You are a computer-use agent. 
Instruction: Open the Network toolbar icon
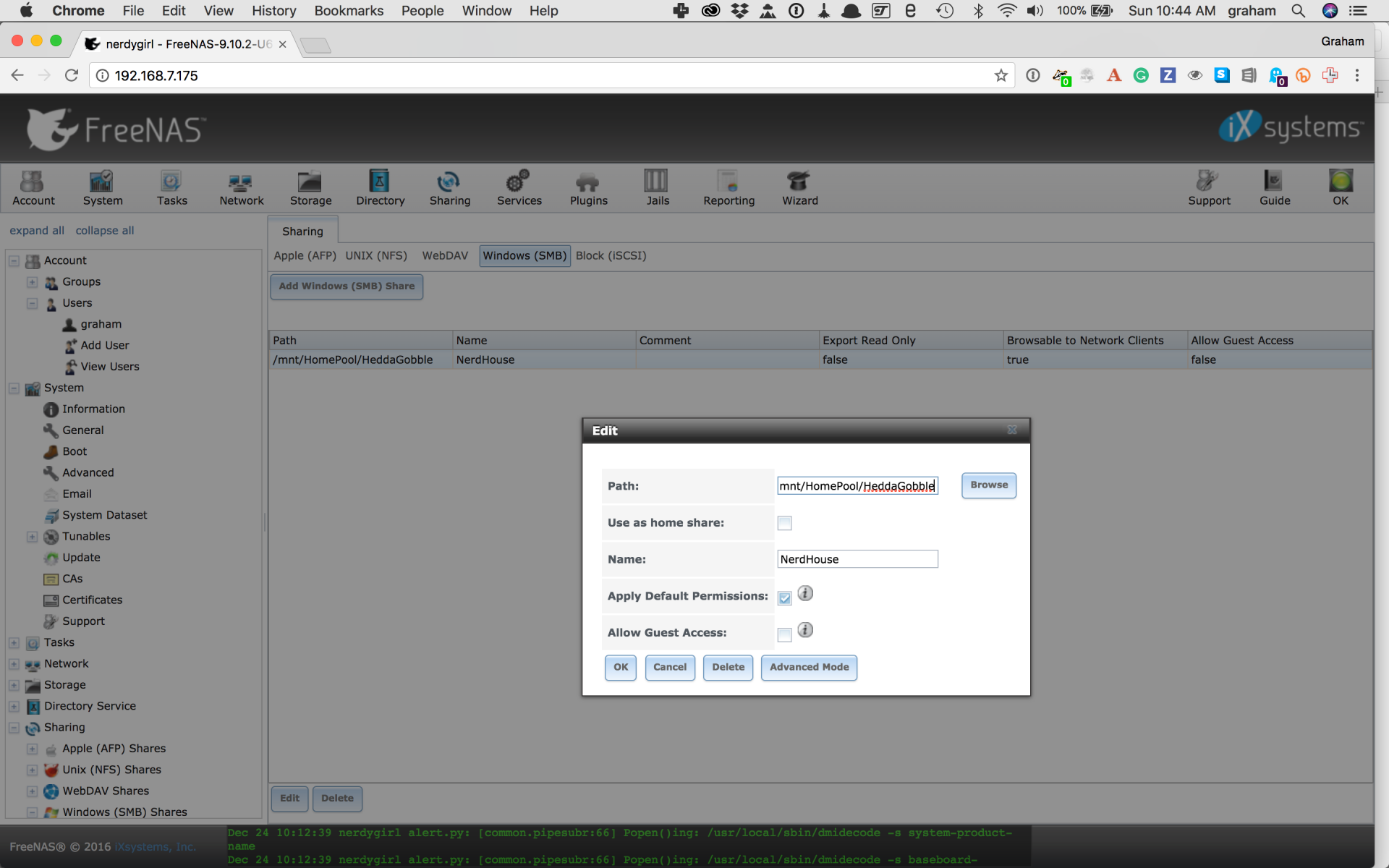coord(241,188)
